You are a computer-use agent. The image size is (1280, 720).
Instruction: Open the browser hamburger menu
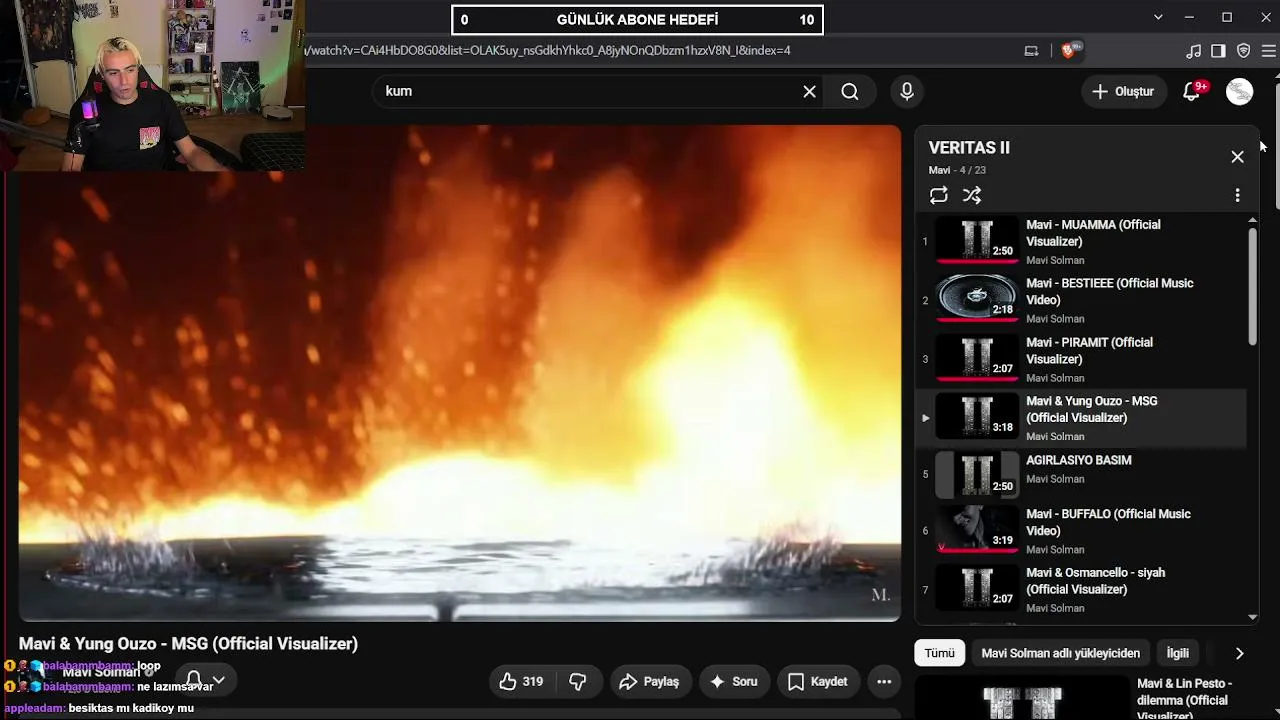pyautogui.click(x=1269, y=51)
